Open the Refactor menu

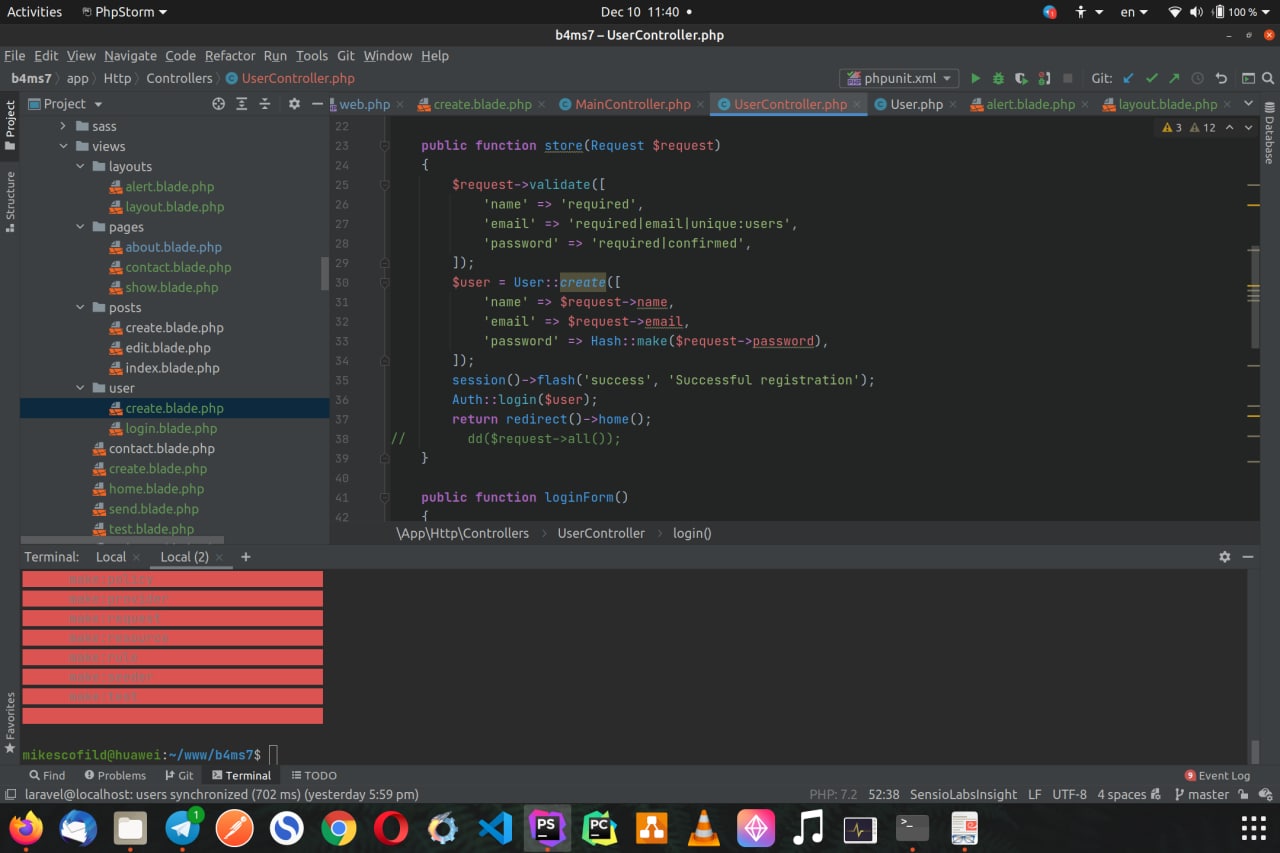coord(229,56)
